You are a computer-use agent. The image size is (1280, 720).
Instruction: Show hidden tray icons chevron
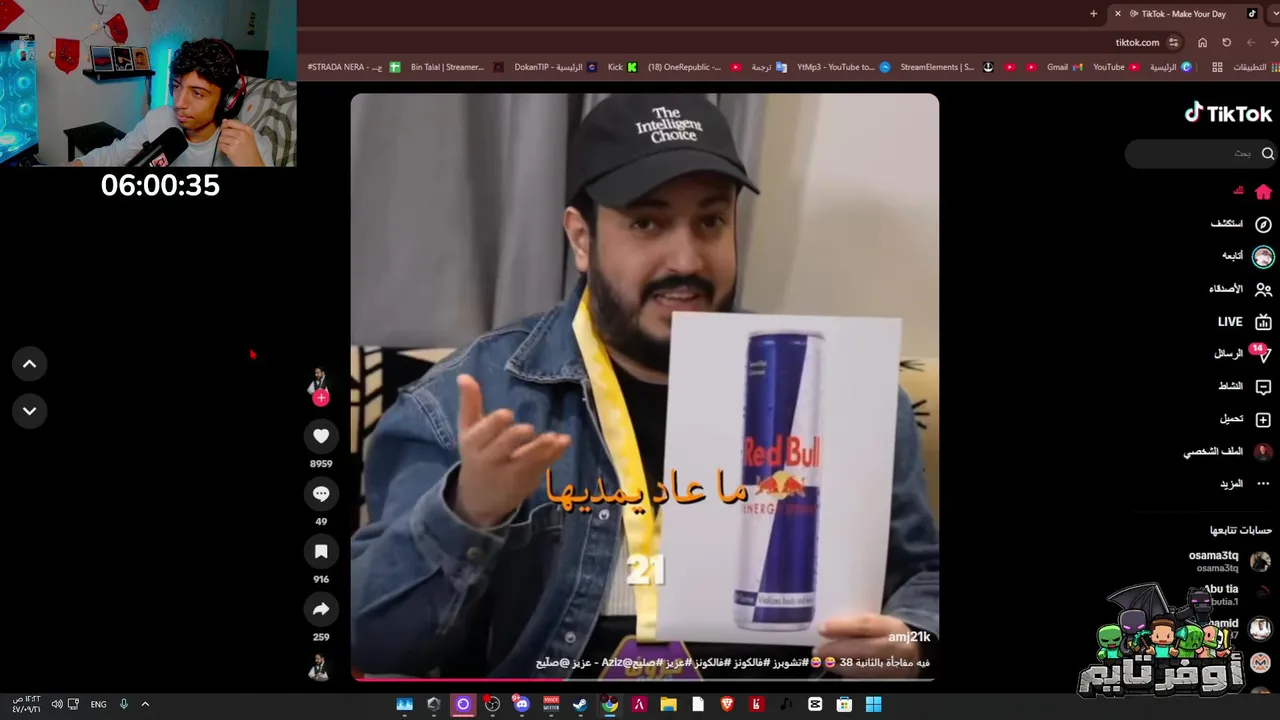click(x=145, y=704)
